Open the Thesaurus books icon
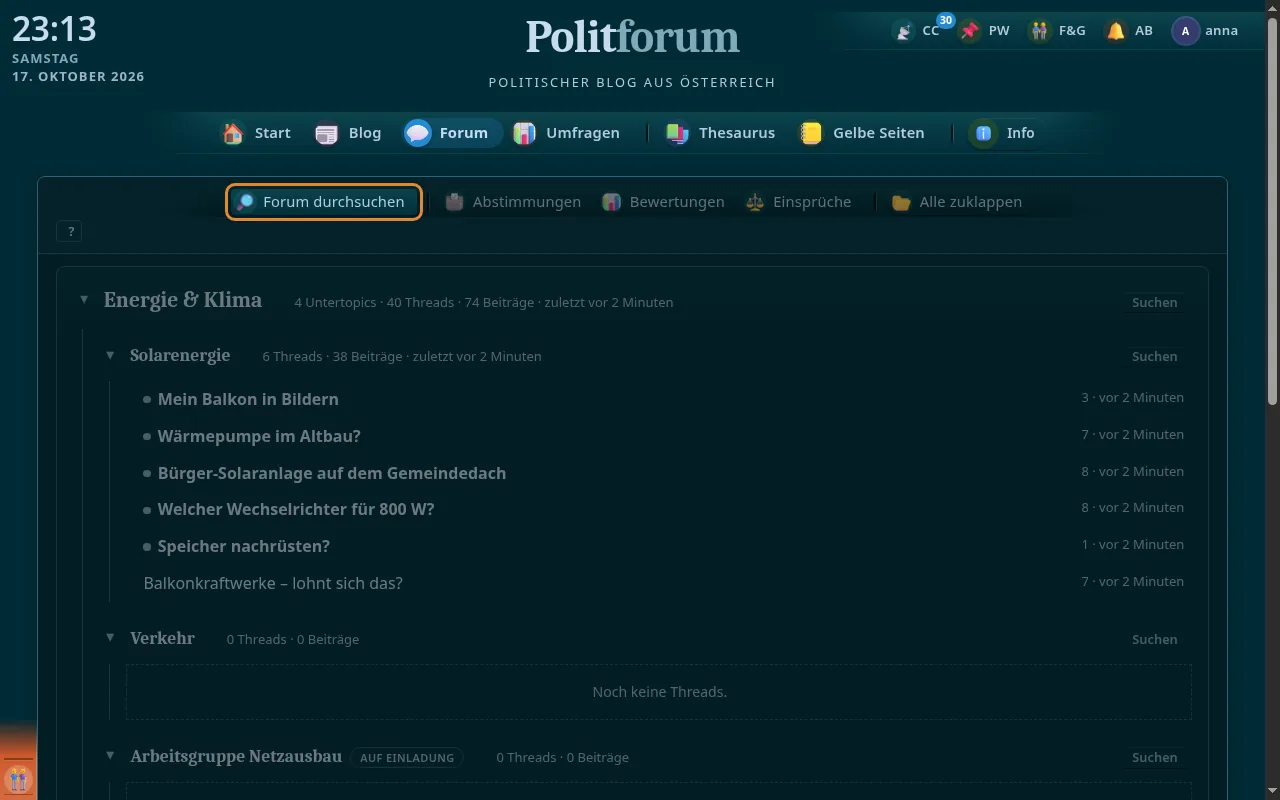Viewport: 1280px width, 800px height. coord(677,133)
